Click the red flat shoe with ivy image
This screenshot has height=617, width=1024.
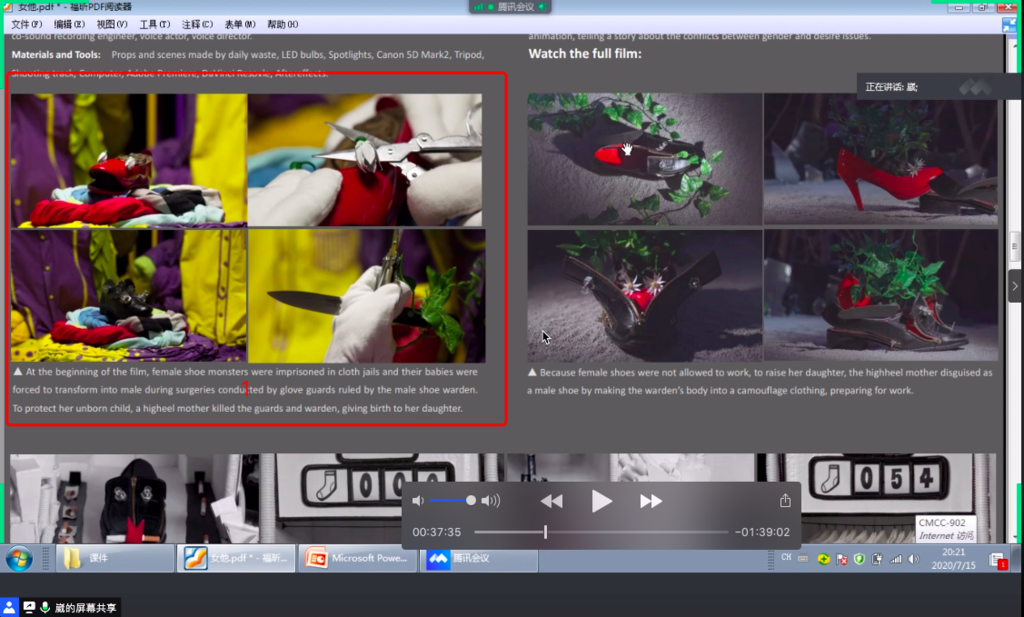click(x=645, y=159)
